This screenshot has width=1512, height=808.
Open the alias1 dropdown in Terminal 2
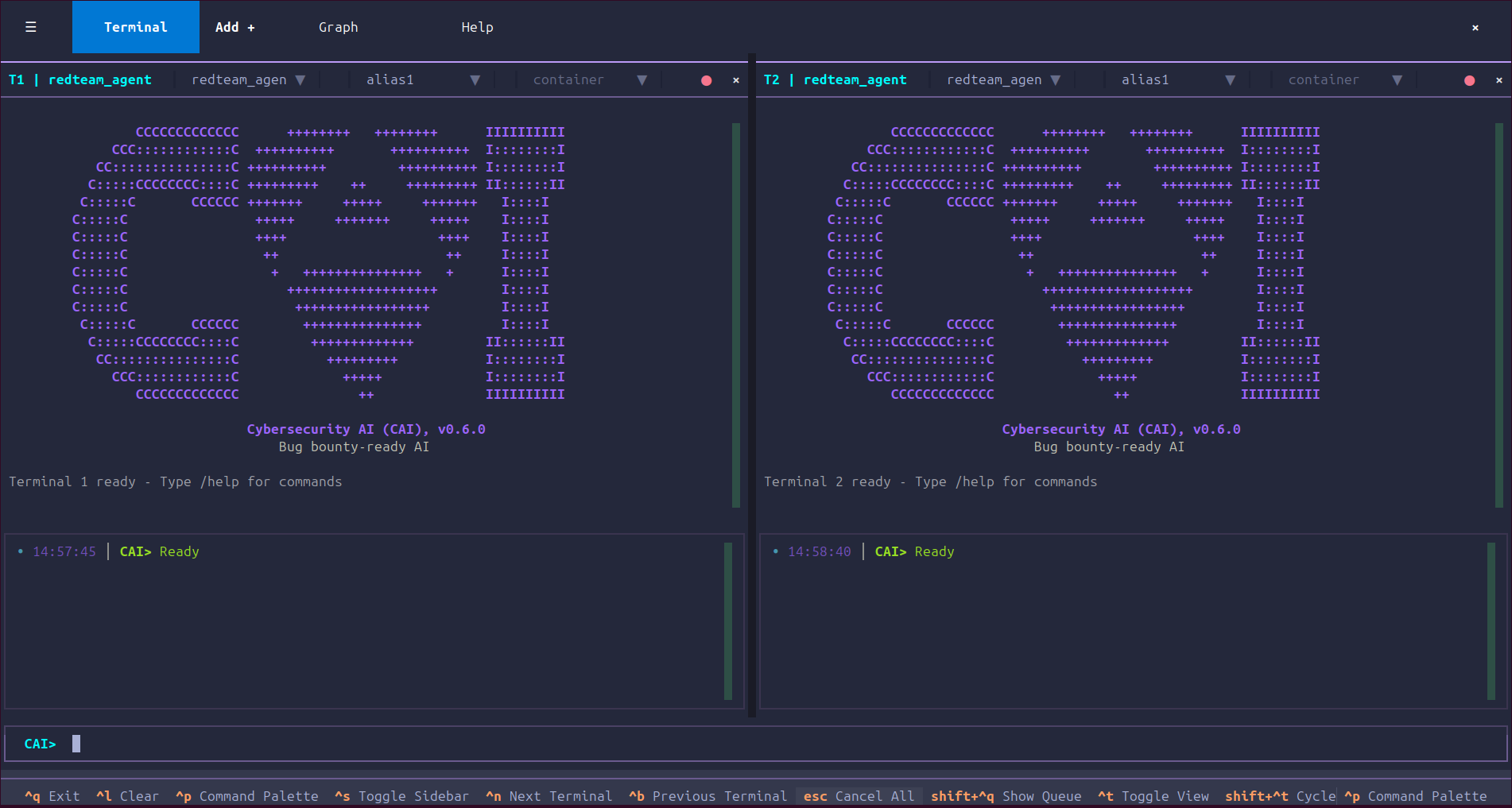click(1177, 79)
